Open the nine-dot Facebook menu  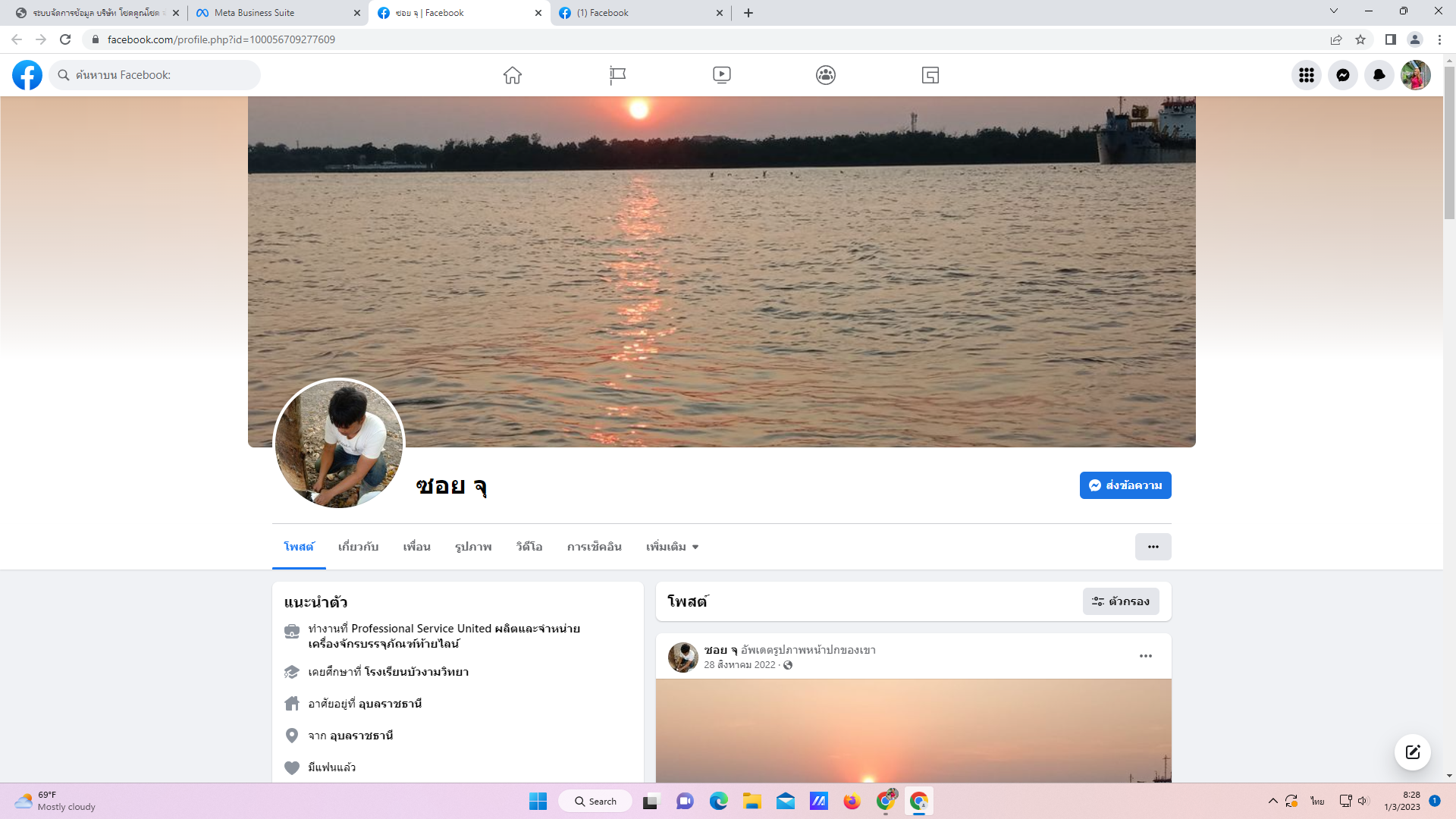point(1306,75)
